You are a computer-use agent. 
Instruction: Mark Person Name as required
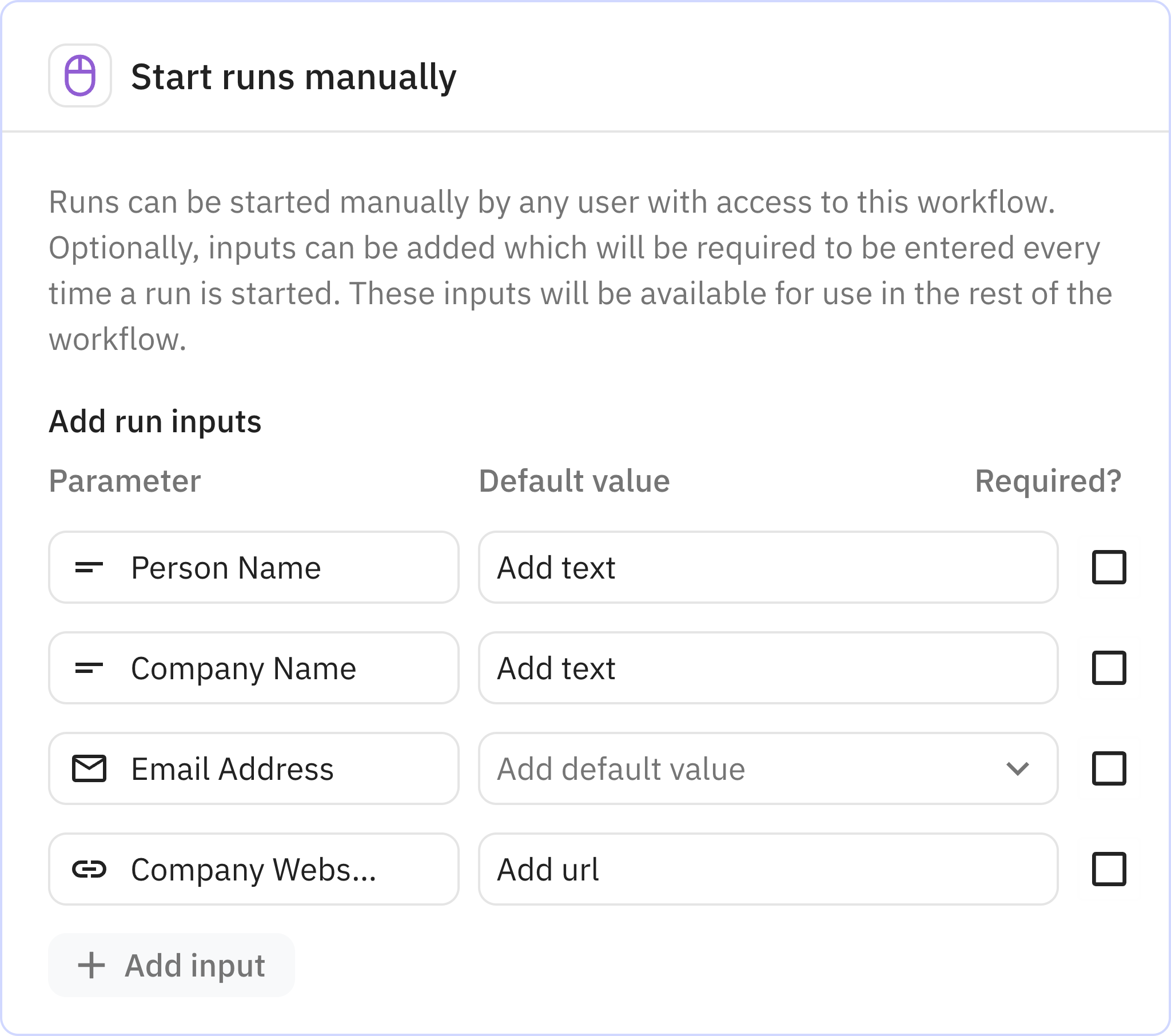[1109, 567]
